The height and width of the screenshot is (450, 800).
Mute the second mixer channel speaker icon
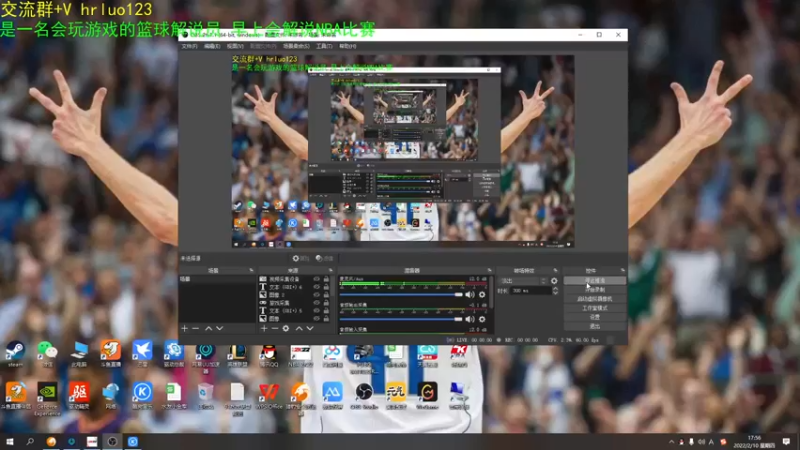tap(470, 319)
